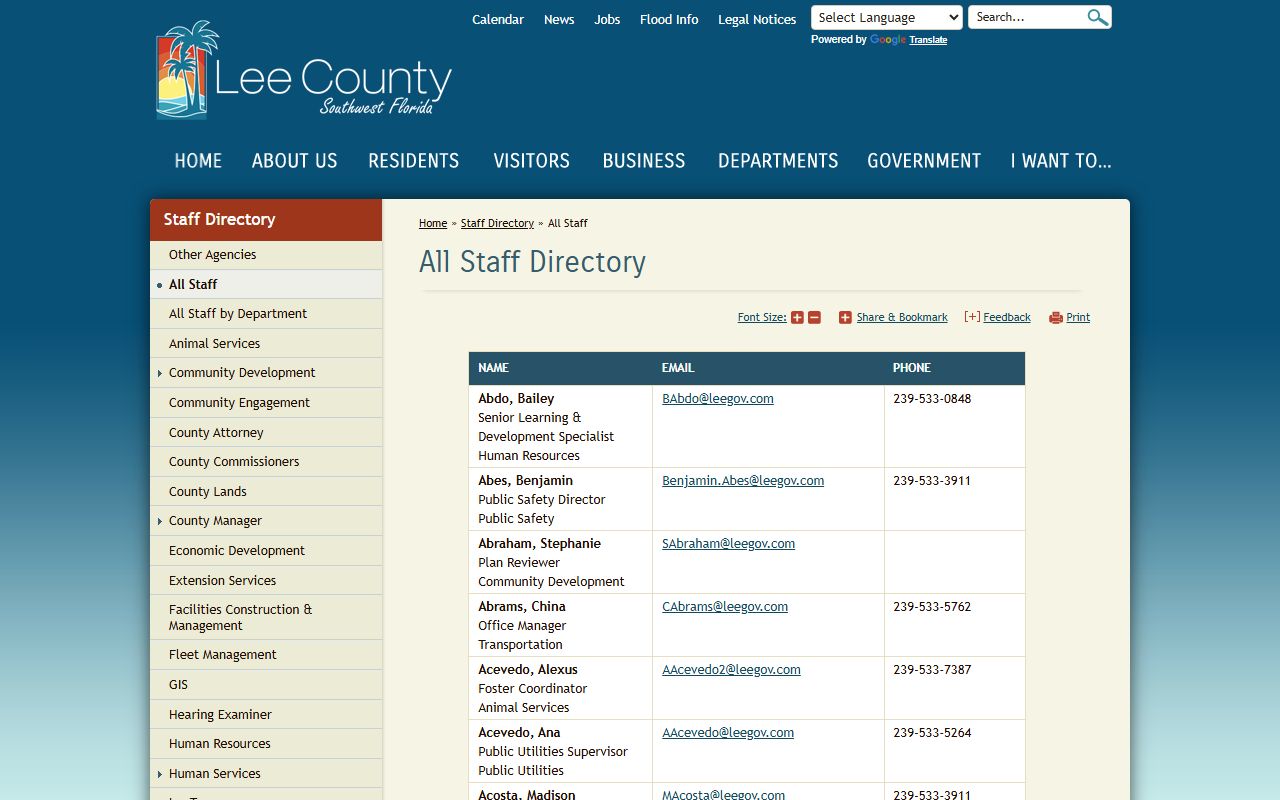Click phone number 239-533-5762
The image size is (1280, 800).
coord(932,606)
